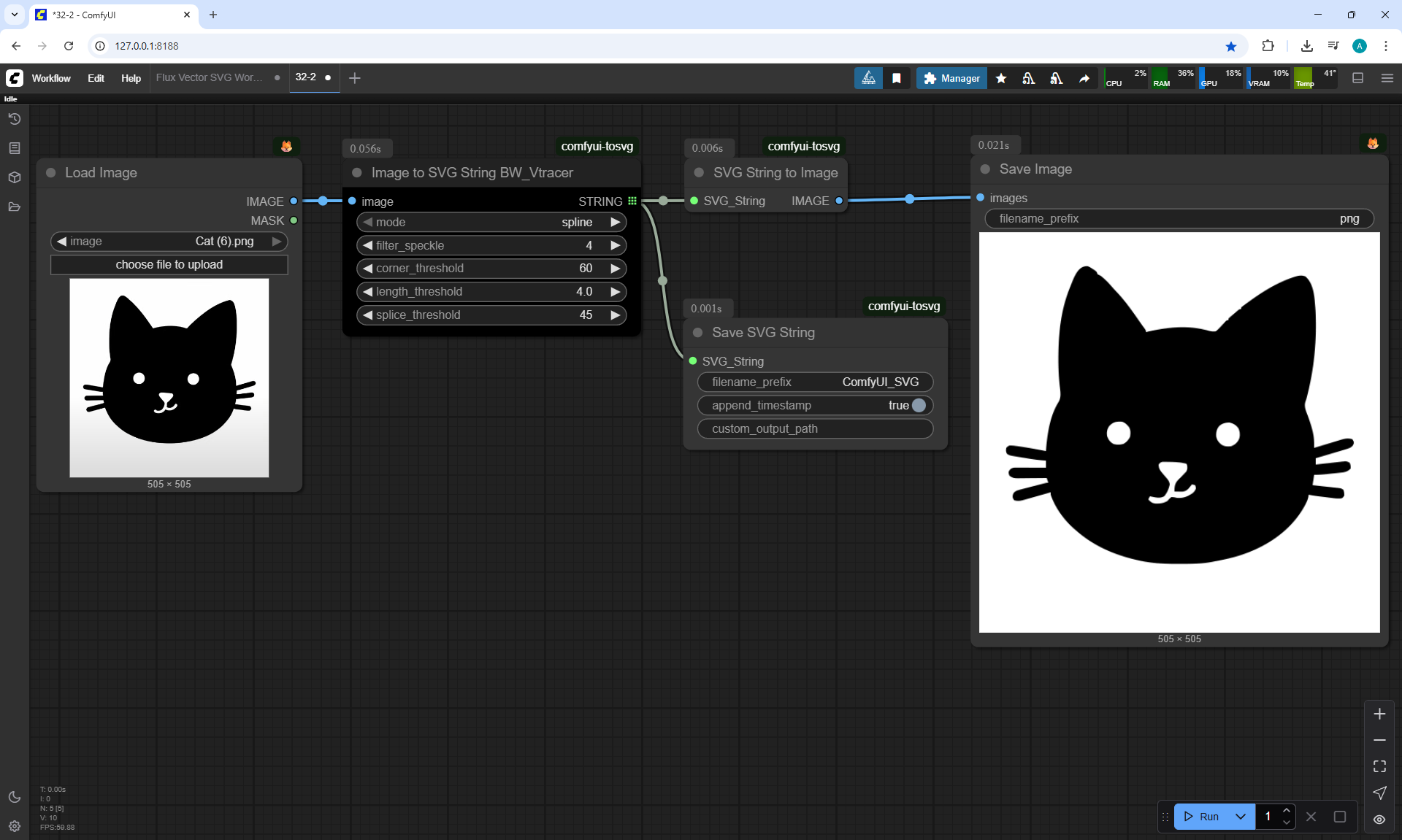Expand Run button dropdown arrow
The image size is (1402, 840).
[1240, 817]
